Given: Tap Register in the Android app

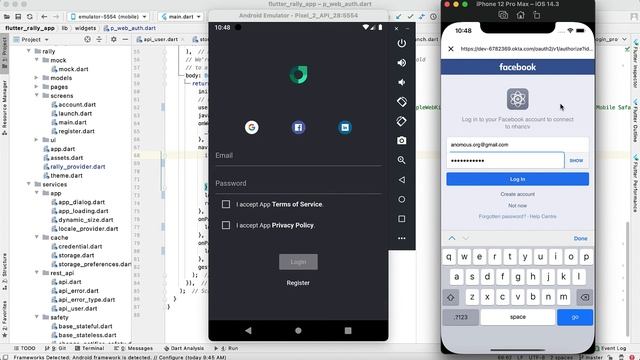Looking at the screenshot, I should point(298,283).
